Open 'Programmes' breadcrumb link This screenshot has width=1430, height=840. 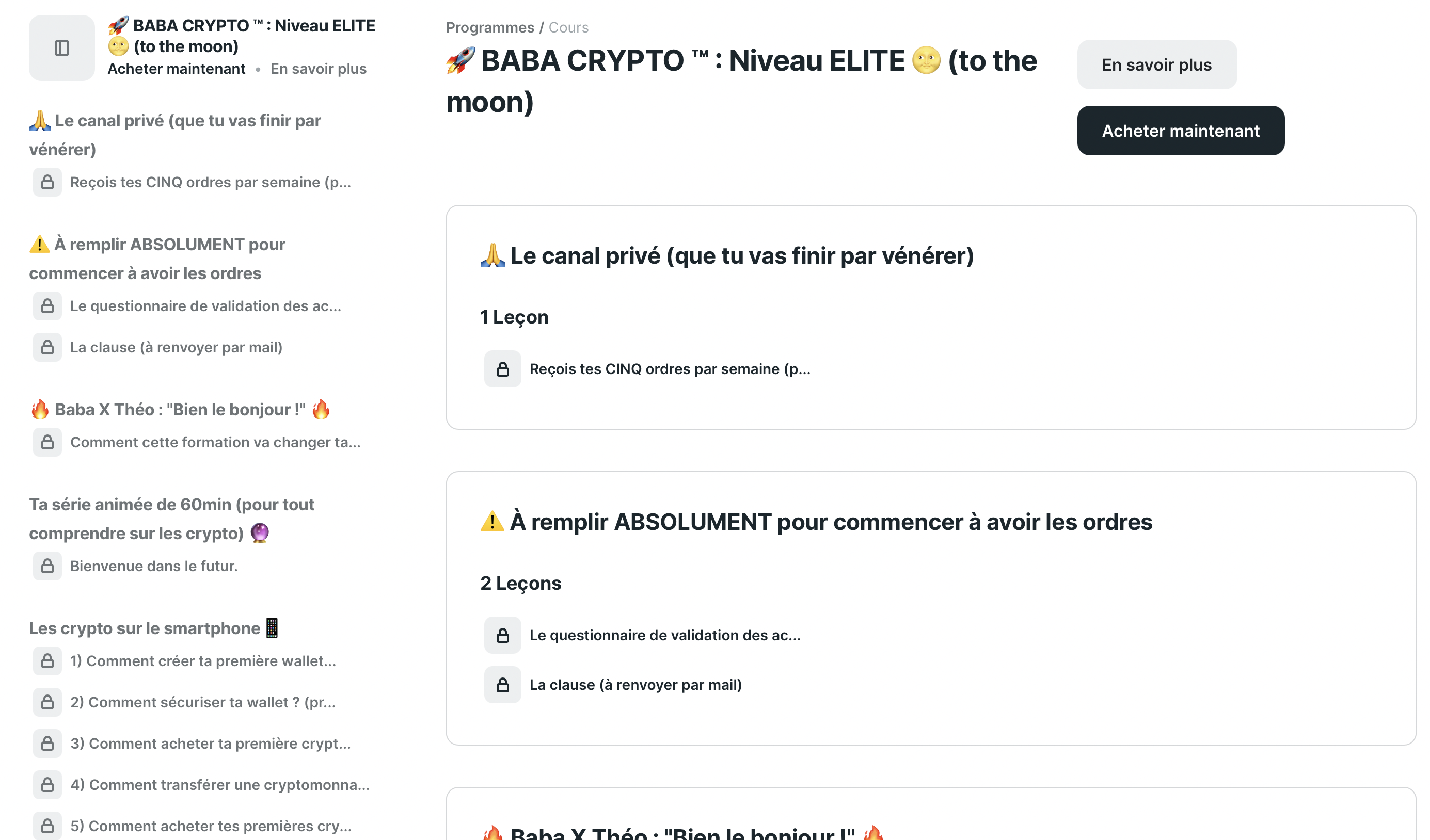click(x=490, y=27)
